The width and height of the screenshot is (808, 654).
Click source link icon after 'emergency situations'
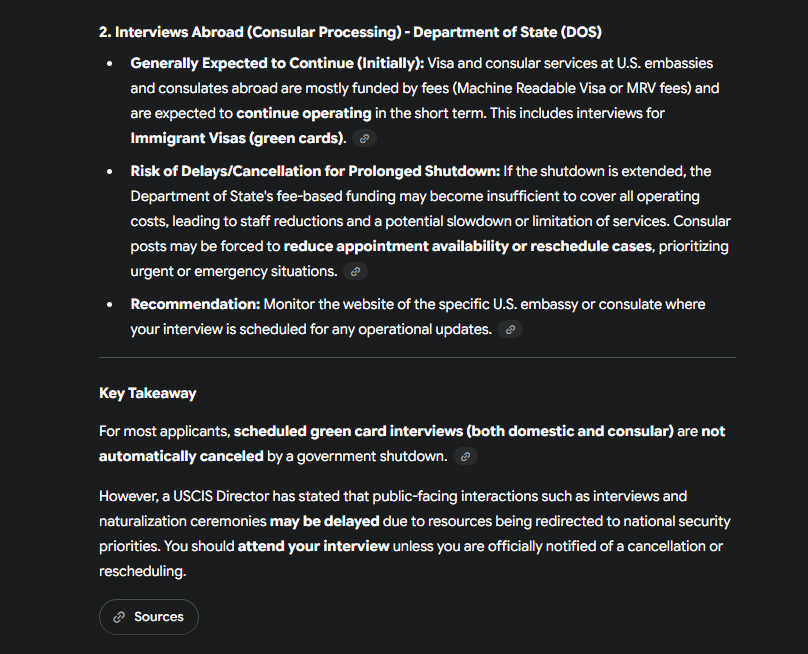click(355, 271)
